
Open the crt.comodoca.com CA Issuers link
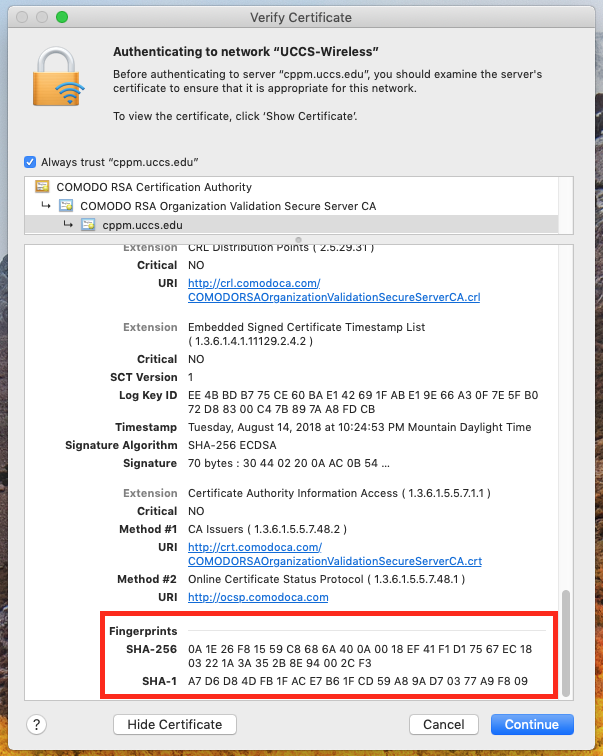[x=335, y=554]
